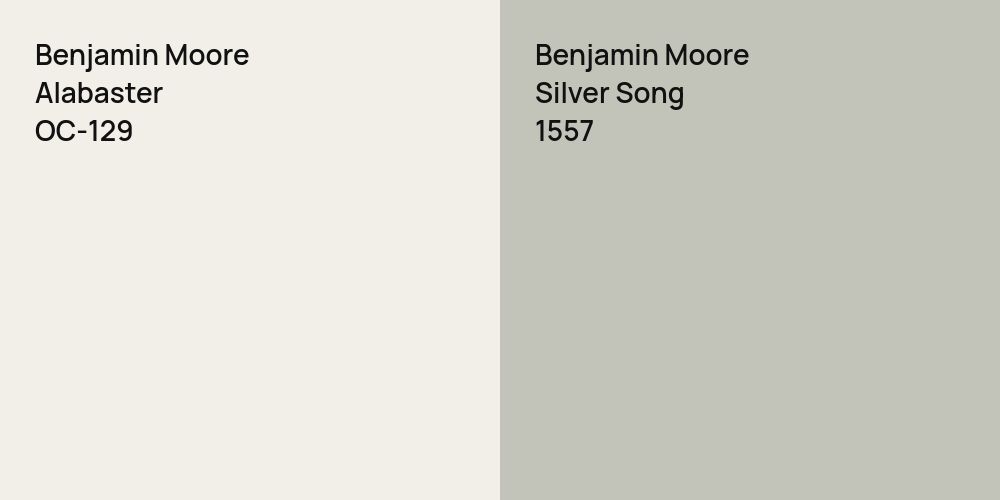Click the code beneath the Alabaster name
The width and height of the screenshot is (1000, 500).
(x=83, y=131)
